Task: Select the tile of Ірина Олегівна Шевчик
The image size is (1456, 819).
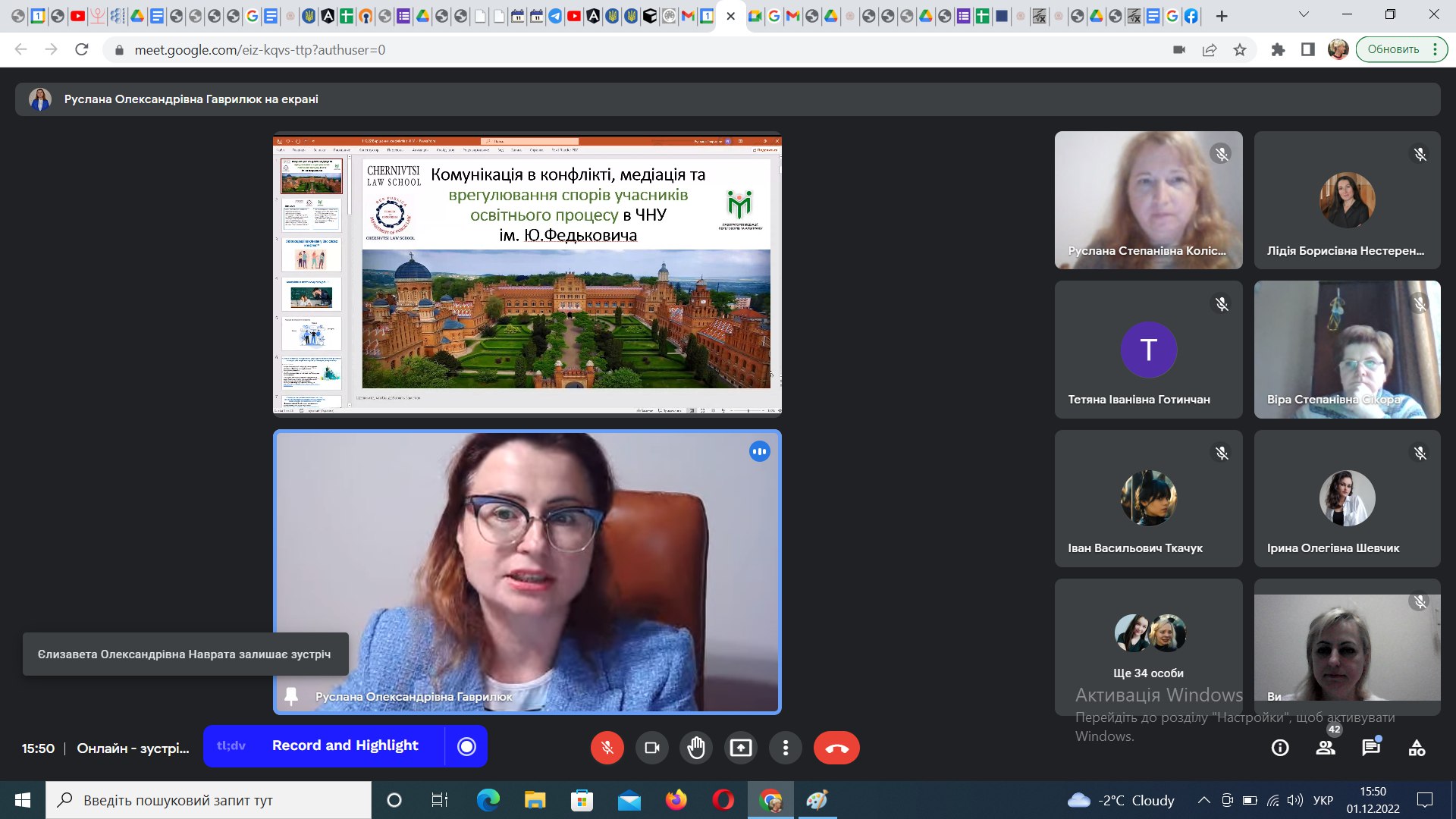Action: tap(1347, 498)
